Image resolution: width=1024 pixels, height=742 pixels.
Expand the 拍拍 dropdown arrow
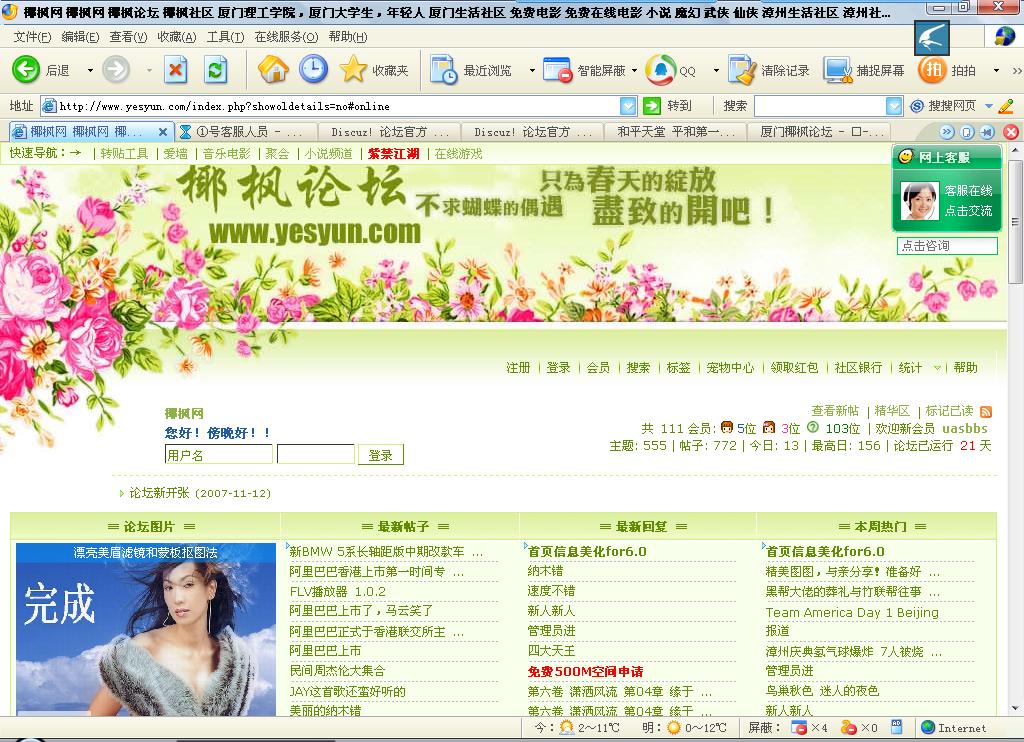[x=996, y=70]
